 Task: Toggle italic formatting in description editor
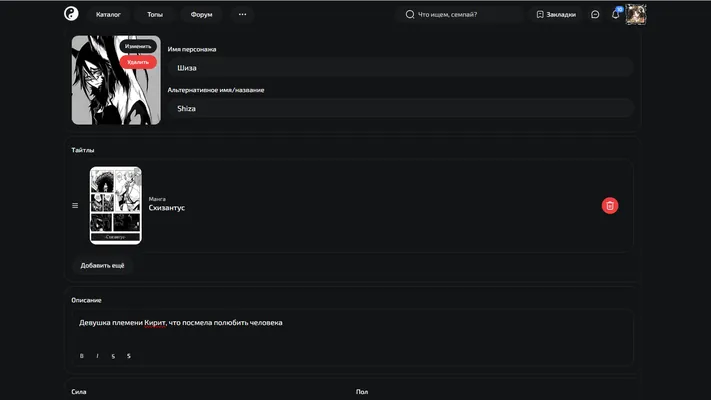pyautogui.click(x=97, y=356)
